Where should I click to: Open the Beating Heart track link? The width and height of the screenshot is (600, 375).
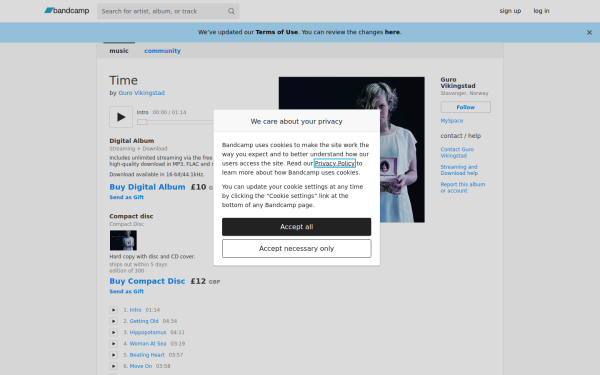pyautogui.click(x=147, y=355)
